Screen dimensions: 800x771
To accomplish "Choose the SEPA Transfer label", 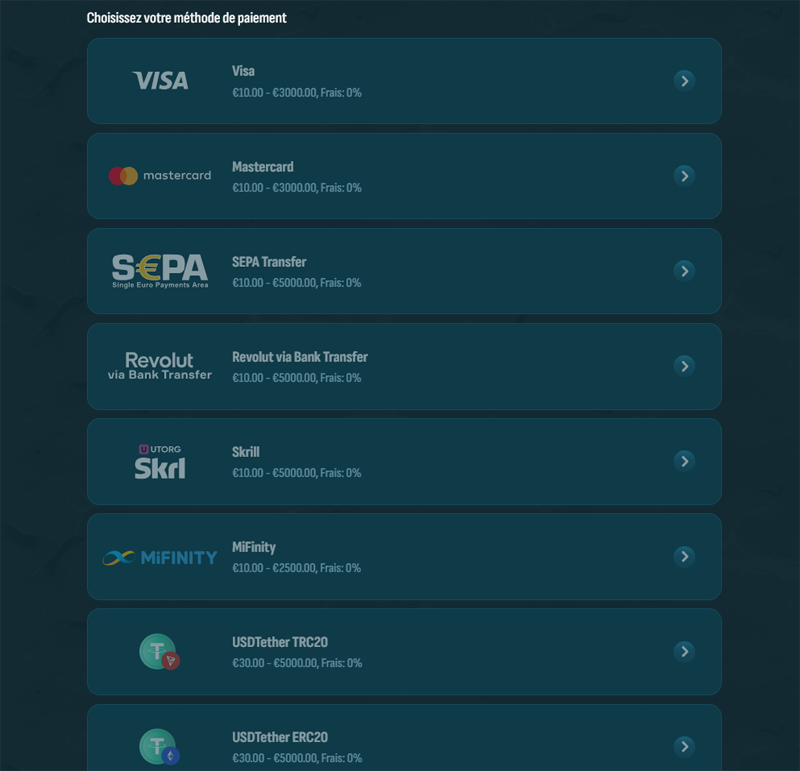I will click(269, 262).
